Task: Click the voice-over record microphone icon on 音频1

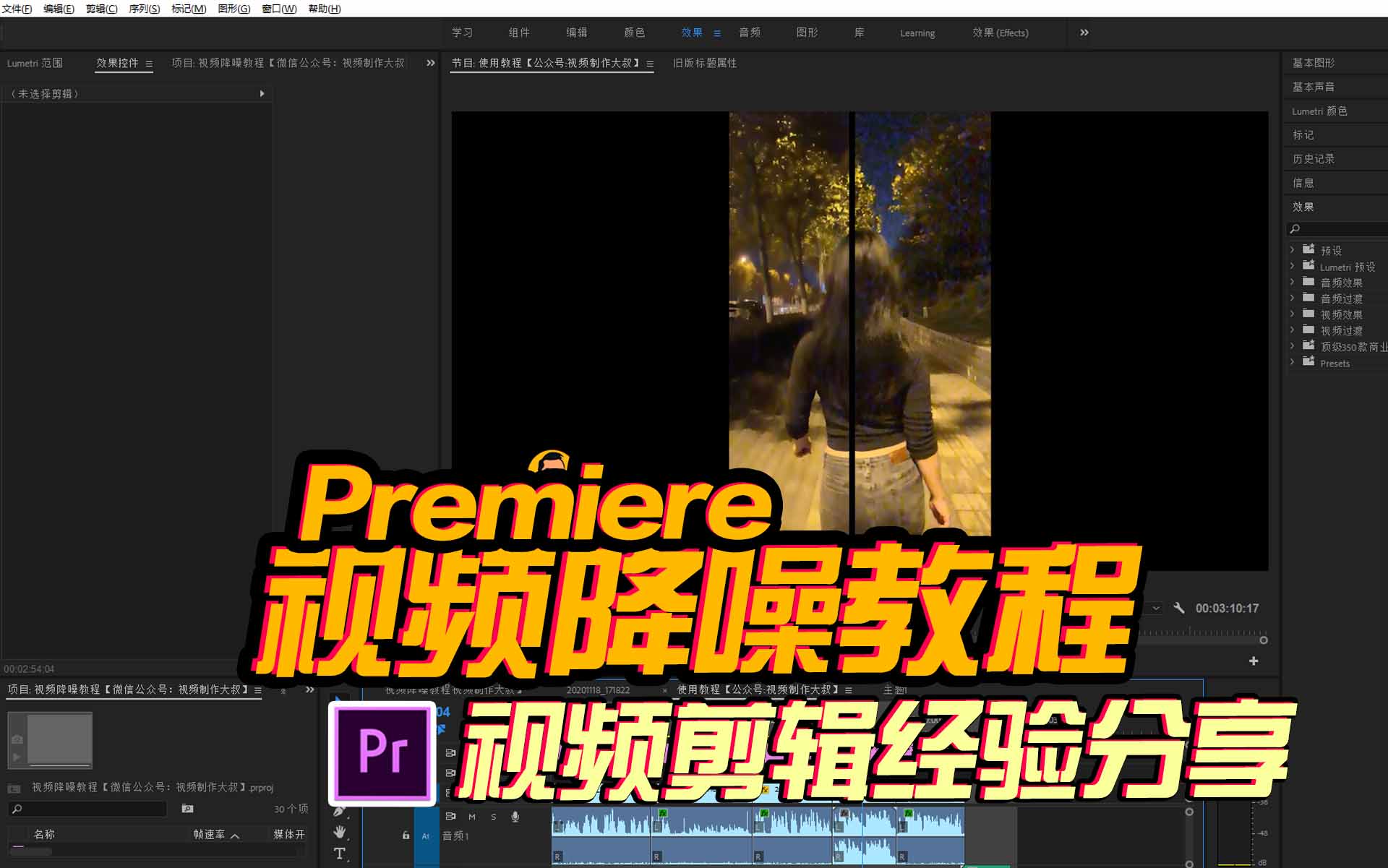Action: click(515, 817)
